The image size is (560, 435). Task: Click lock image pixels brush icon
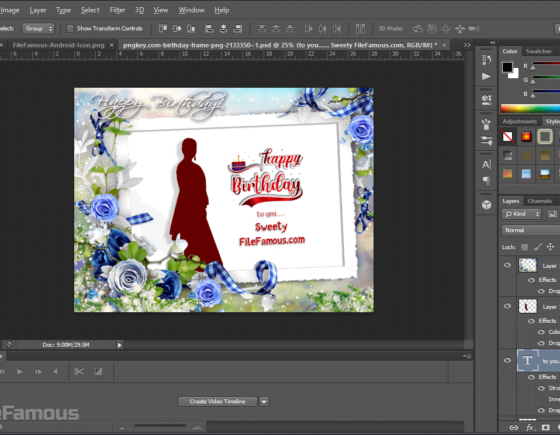tap(538, 246)
